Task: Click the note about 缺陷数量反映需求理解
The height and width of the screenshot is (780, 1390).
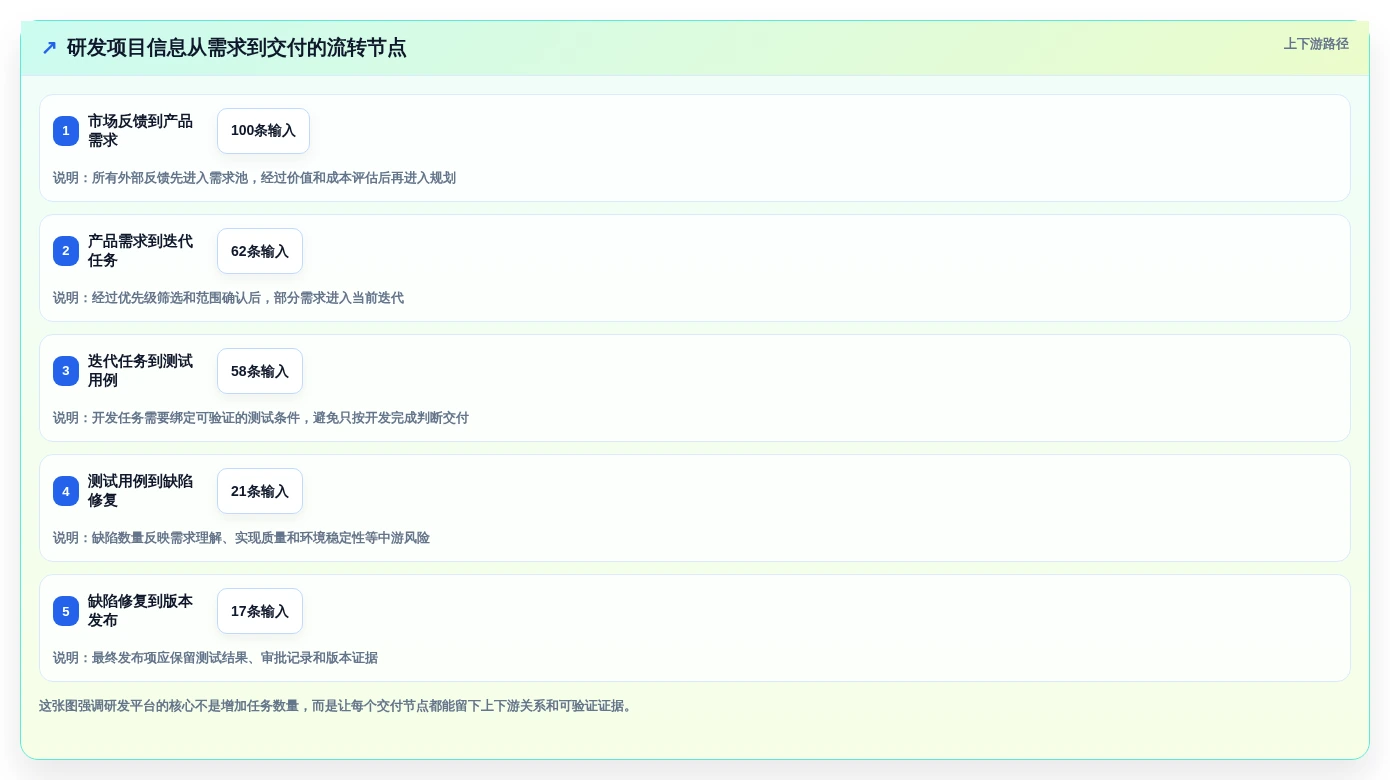Action: coord(241,538)
